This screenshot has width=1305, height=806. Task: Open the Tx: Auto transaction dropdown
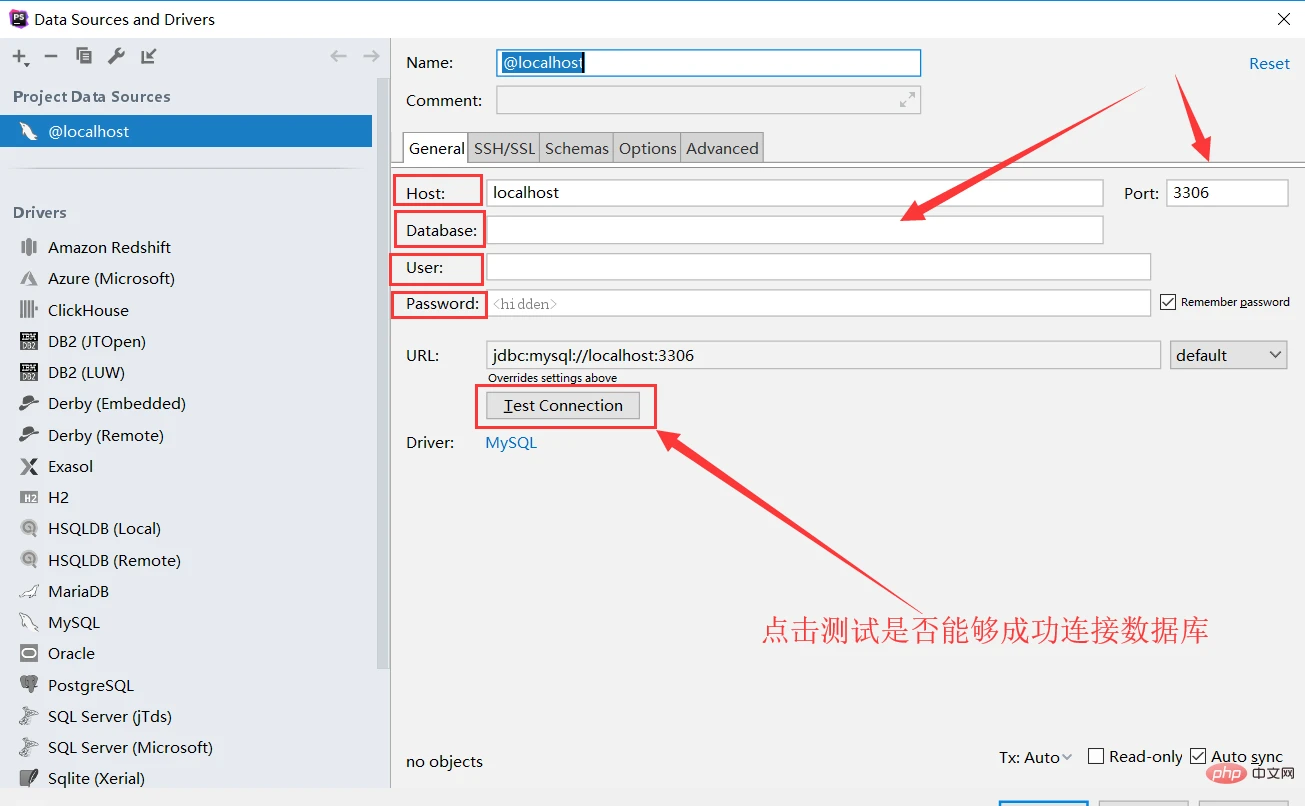coord(1036,758)
